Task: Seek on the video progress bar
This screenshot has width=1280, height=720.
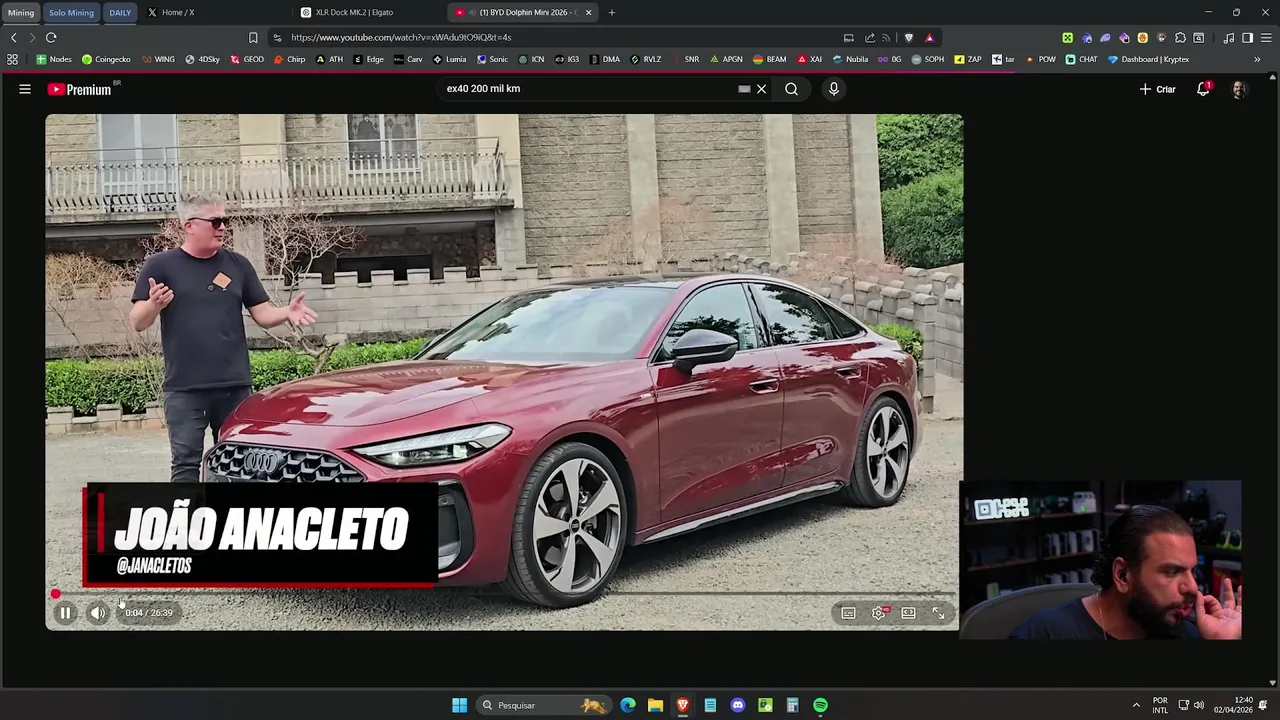Action: 505,594
